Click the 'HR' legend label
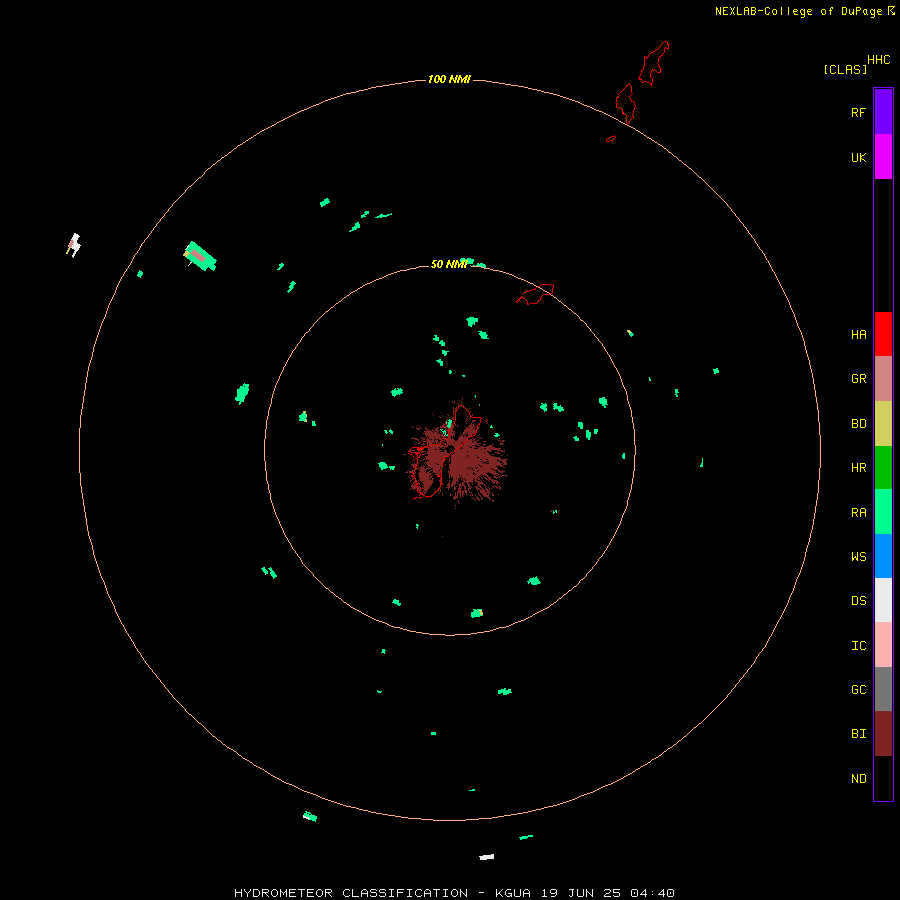Image resolution: width=900 pixels, height=900 pixels. tap(858, 468)
